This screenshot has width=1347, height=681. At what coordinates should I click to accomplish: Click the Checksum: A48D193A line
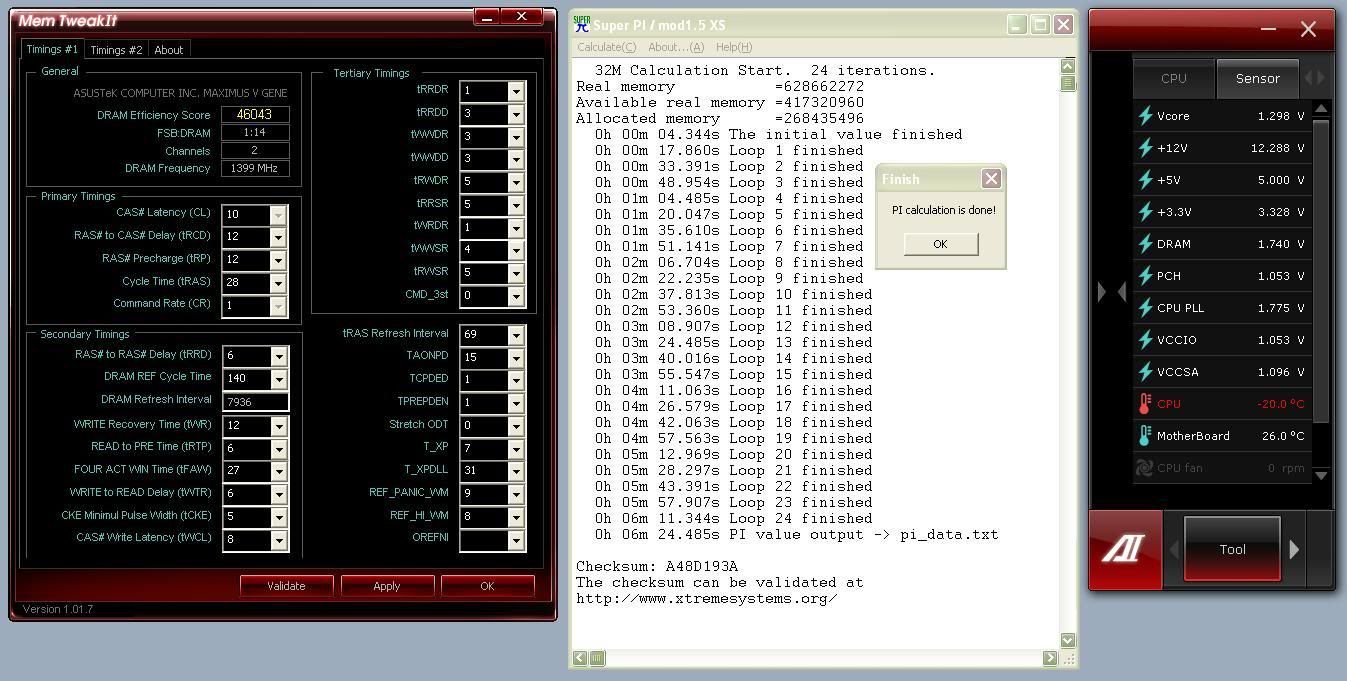[x=656, y=567]
